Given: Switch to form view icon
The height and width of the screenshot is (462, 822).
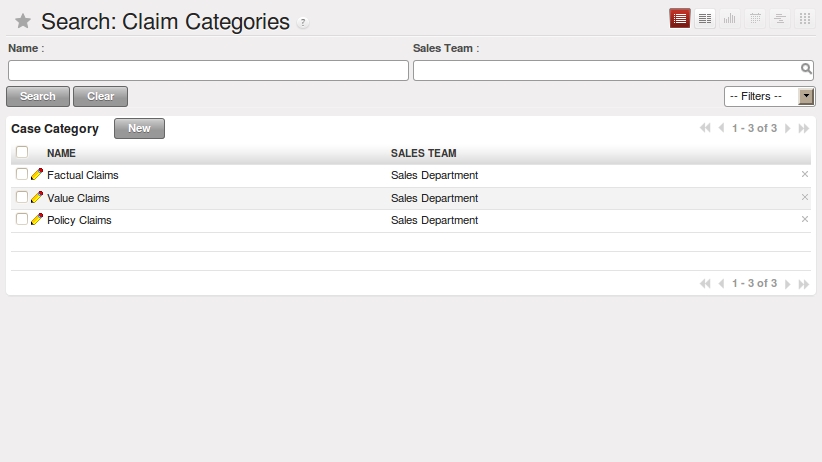Looking at the screenshot, I should tap(705, 18).
